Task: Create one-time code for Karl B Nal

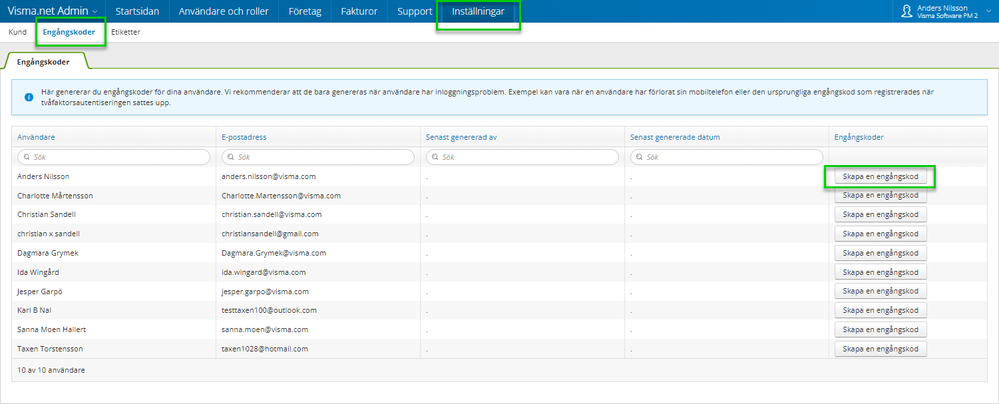Action: [880, 310]
